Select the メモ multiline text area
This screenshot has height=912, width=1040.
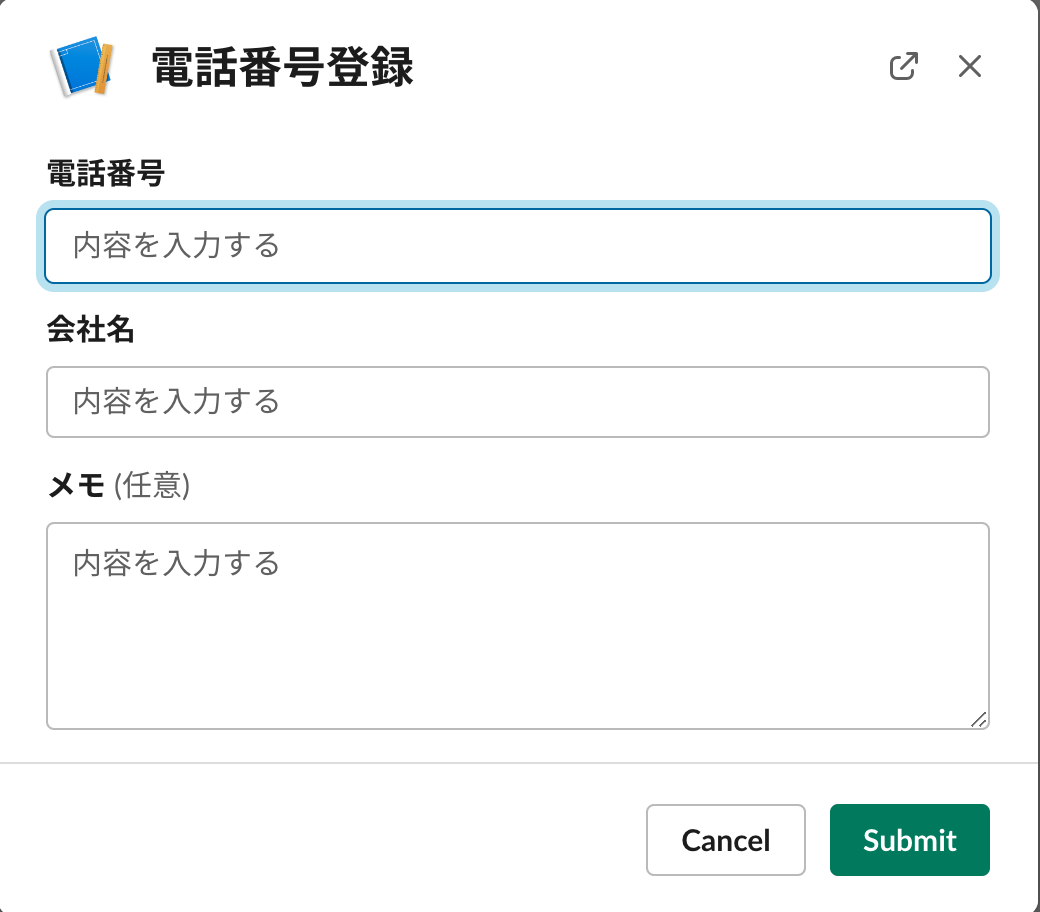[518, 640]
